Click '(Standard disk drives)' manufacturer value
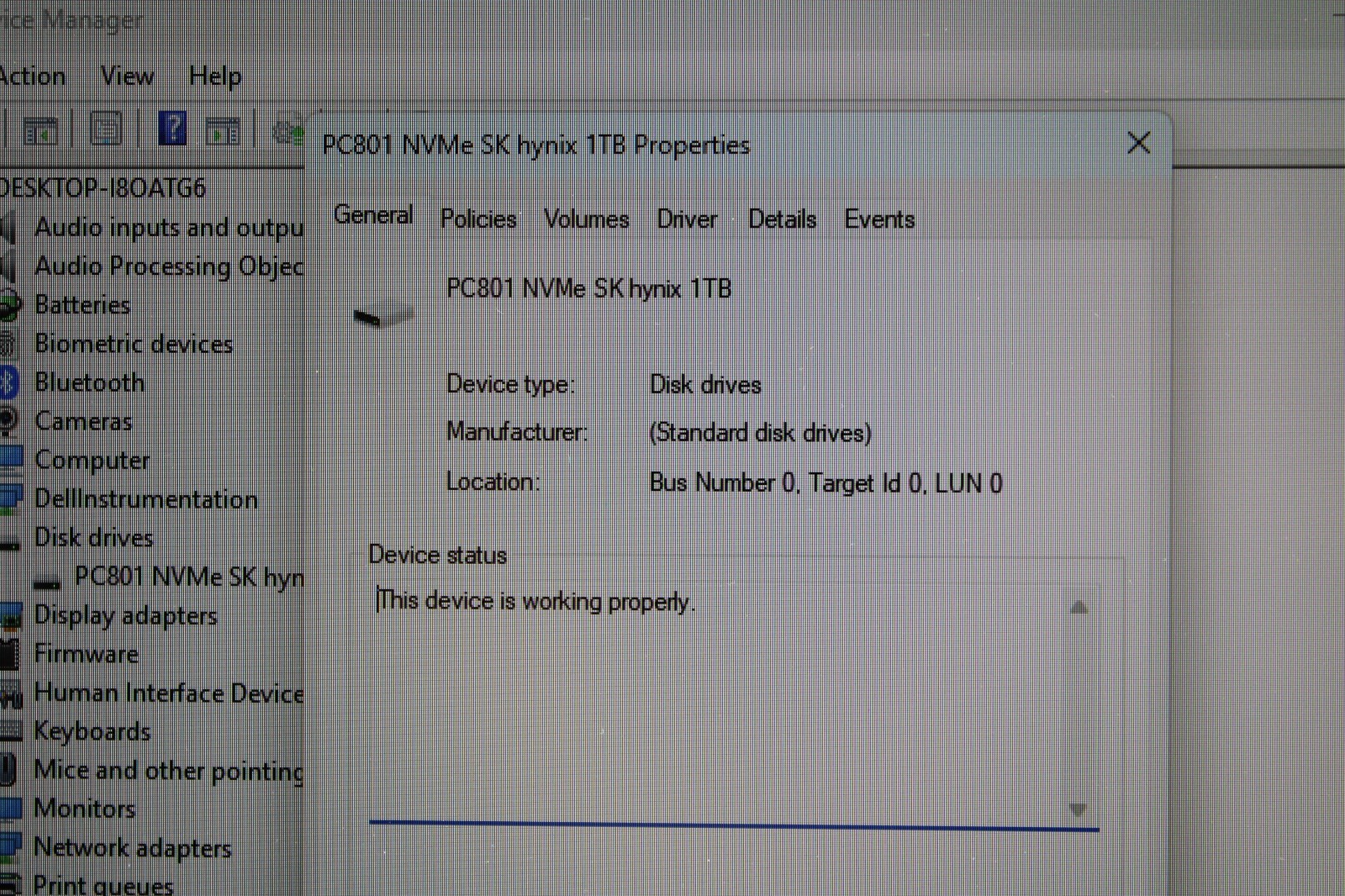1345x896 pixels. [x=760, y=433]
